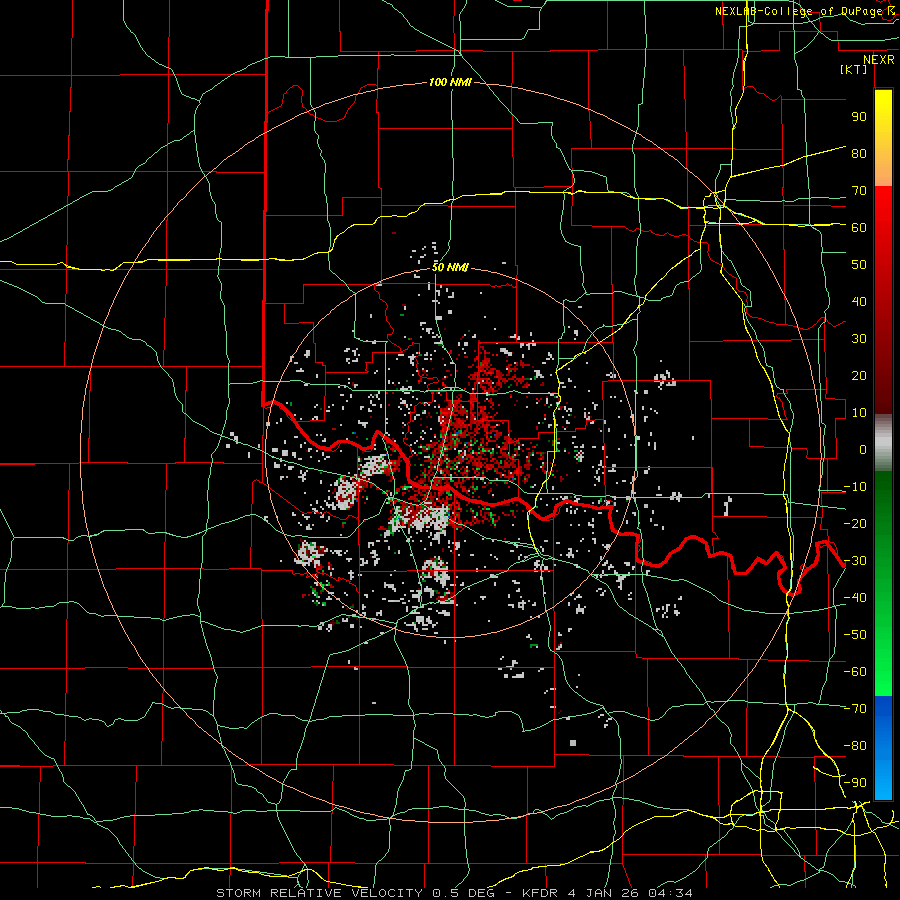The height and width of the screenshot is (900, 900).
Task: Click the 40 value on the velocity scale
Action: (x=859, y=302)
